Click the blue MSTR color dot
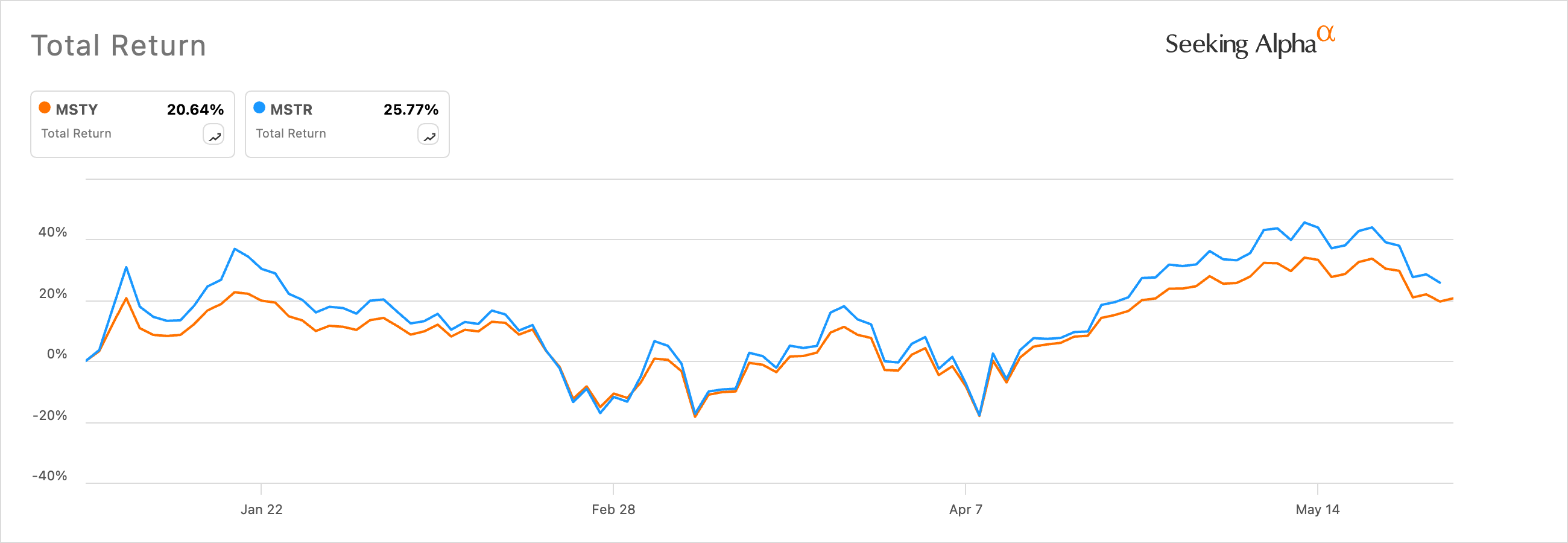Screen dimensions: 1568x543 pyautogui.click(x=259, y=108)
